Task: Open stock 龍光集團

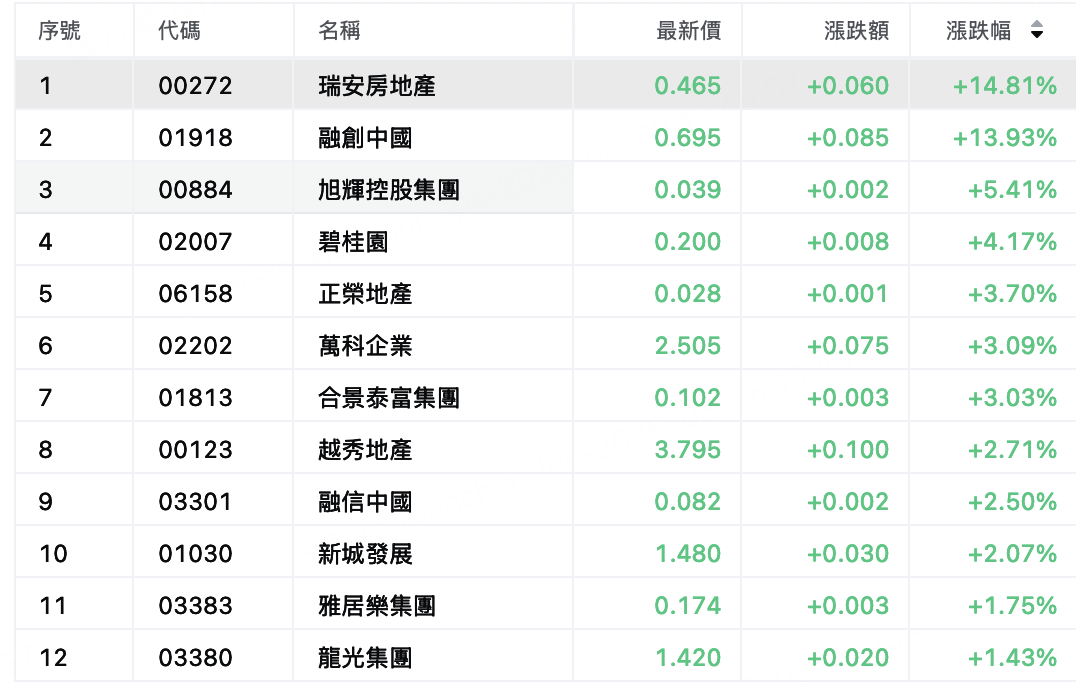Action: click(365, 658)
